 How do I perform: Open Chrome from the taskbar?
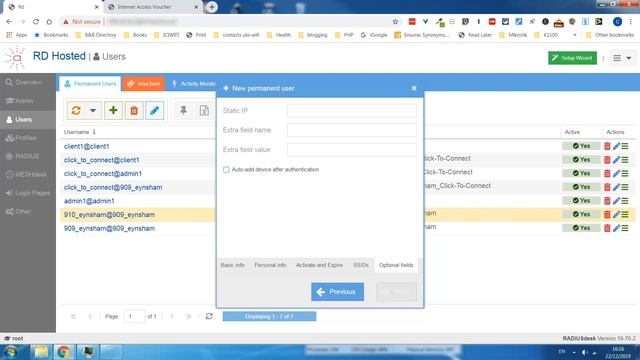point(63,352)
